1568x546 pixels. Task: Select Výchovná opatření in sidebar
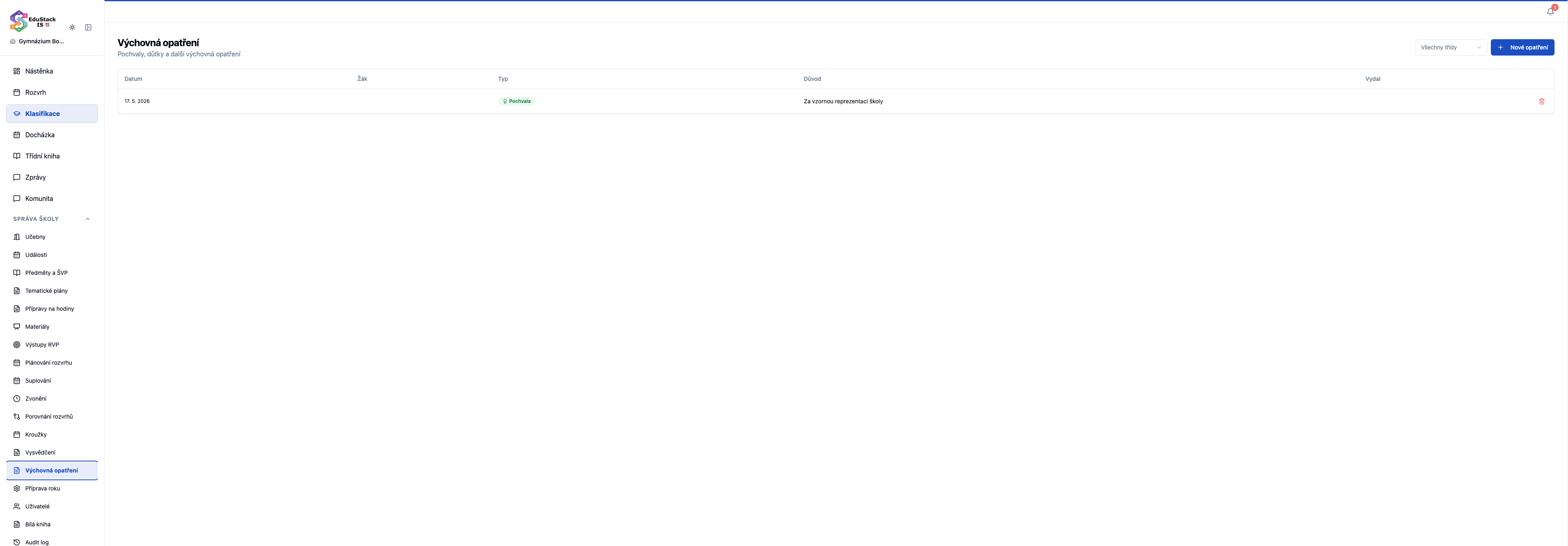coord(52,470)
